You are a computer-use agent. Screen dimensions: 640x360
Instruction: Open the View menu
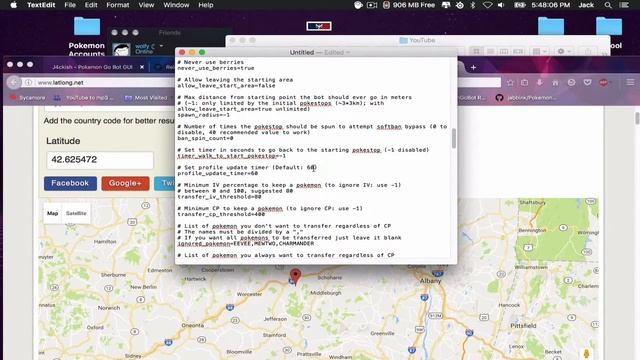[146, 5]
